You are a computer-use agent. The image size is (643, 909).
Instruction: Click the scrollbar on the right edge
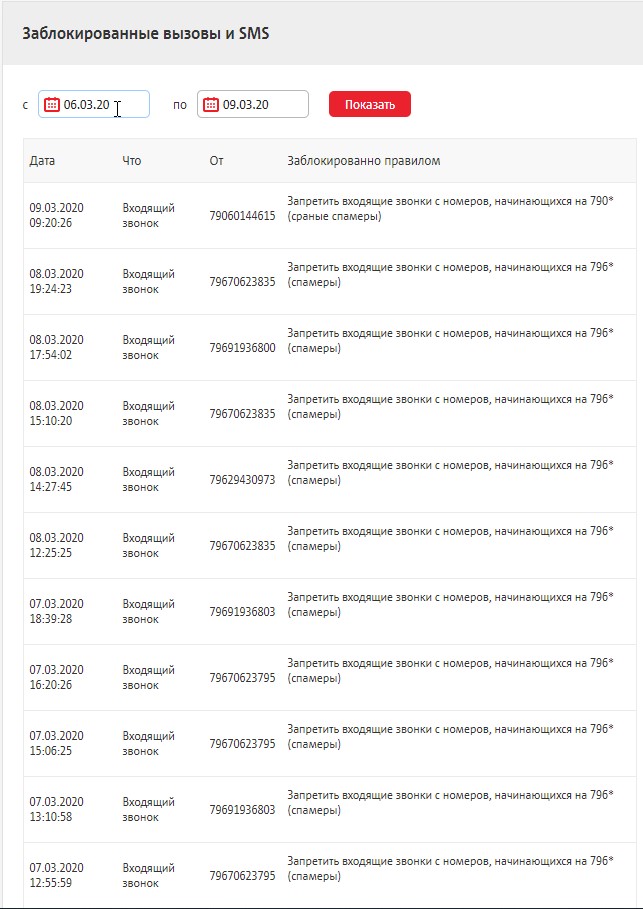[638, 450]
